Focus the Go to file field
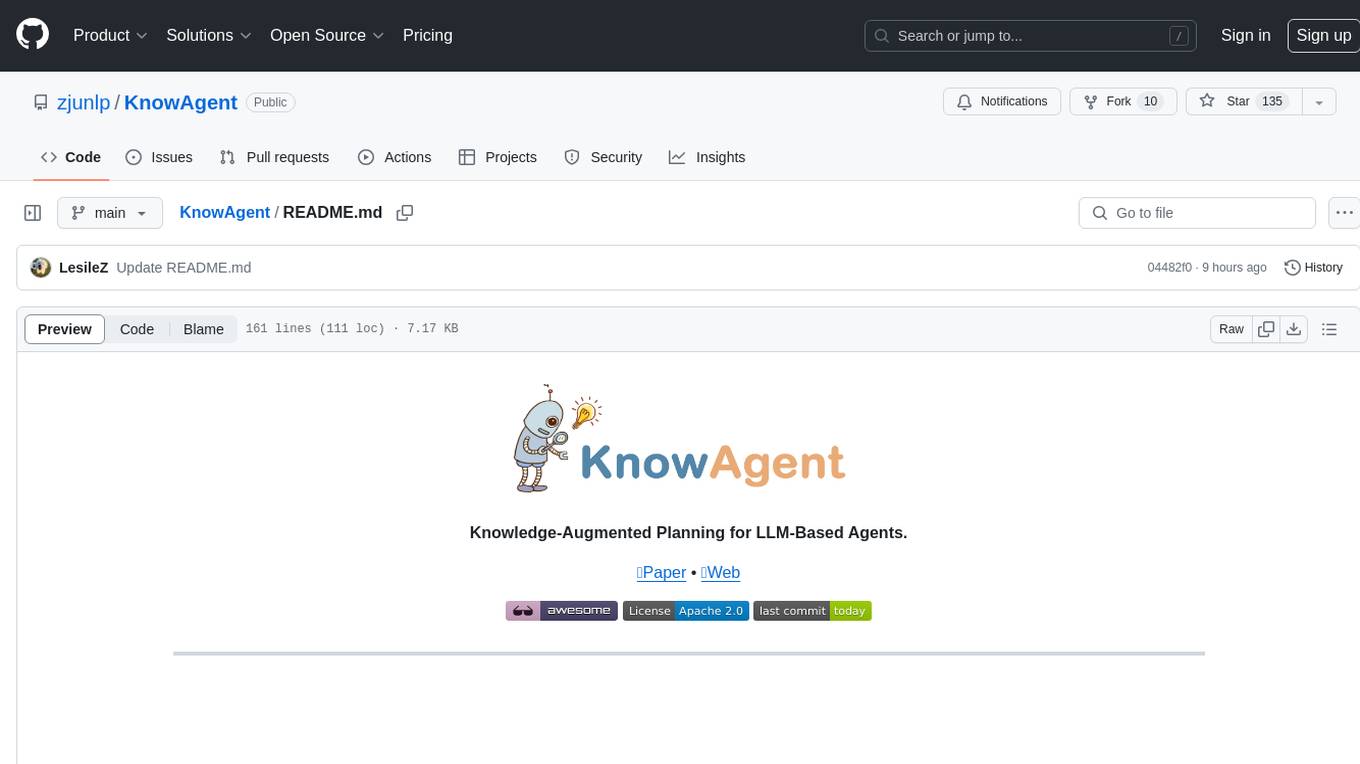Screen dimensions: 1360x764 (1197, 213)
